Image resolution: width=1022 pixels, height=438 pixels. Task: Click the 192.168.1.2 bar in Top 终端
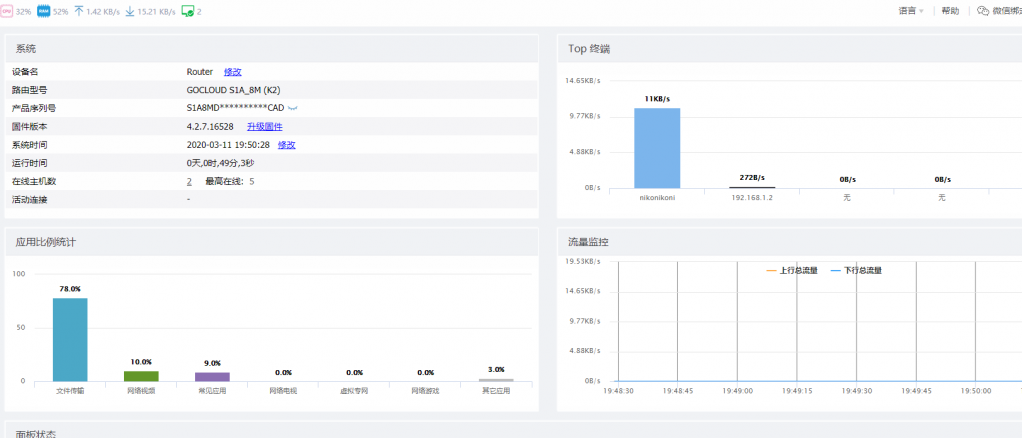(x=752, y=187)
